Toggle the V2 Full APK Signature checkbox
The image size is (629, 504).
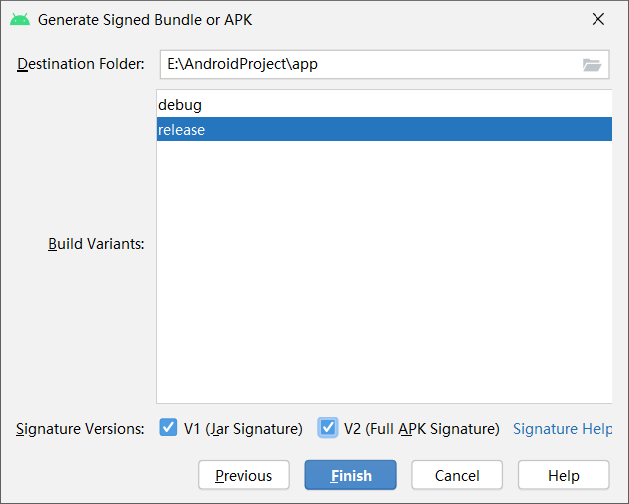328,428
